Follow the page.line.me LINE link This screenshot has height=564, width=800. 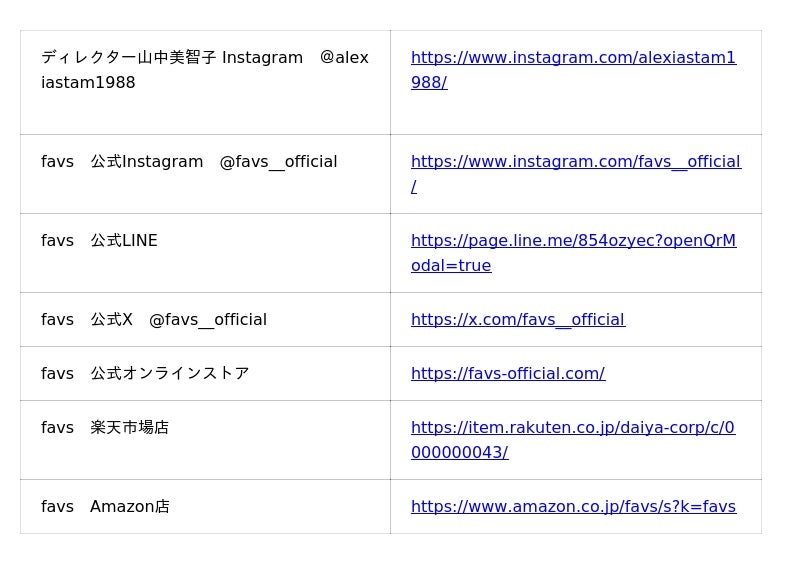[573, 241]
